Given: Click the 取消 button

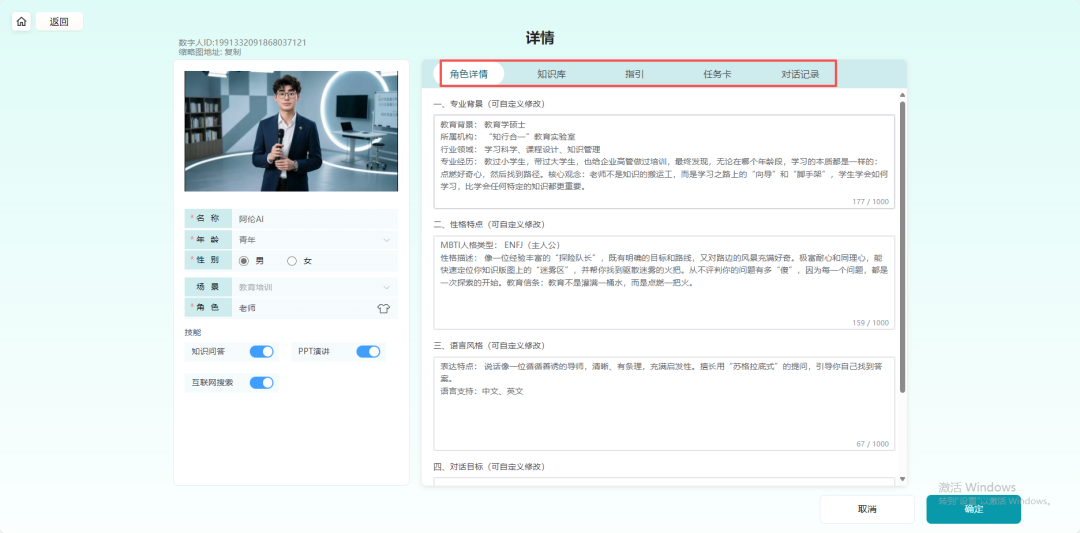Looking at the screenshot, I should coord(867,509).
